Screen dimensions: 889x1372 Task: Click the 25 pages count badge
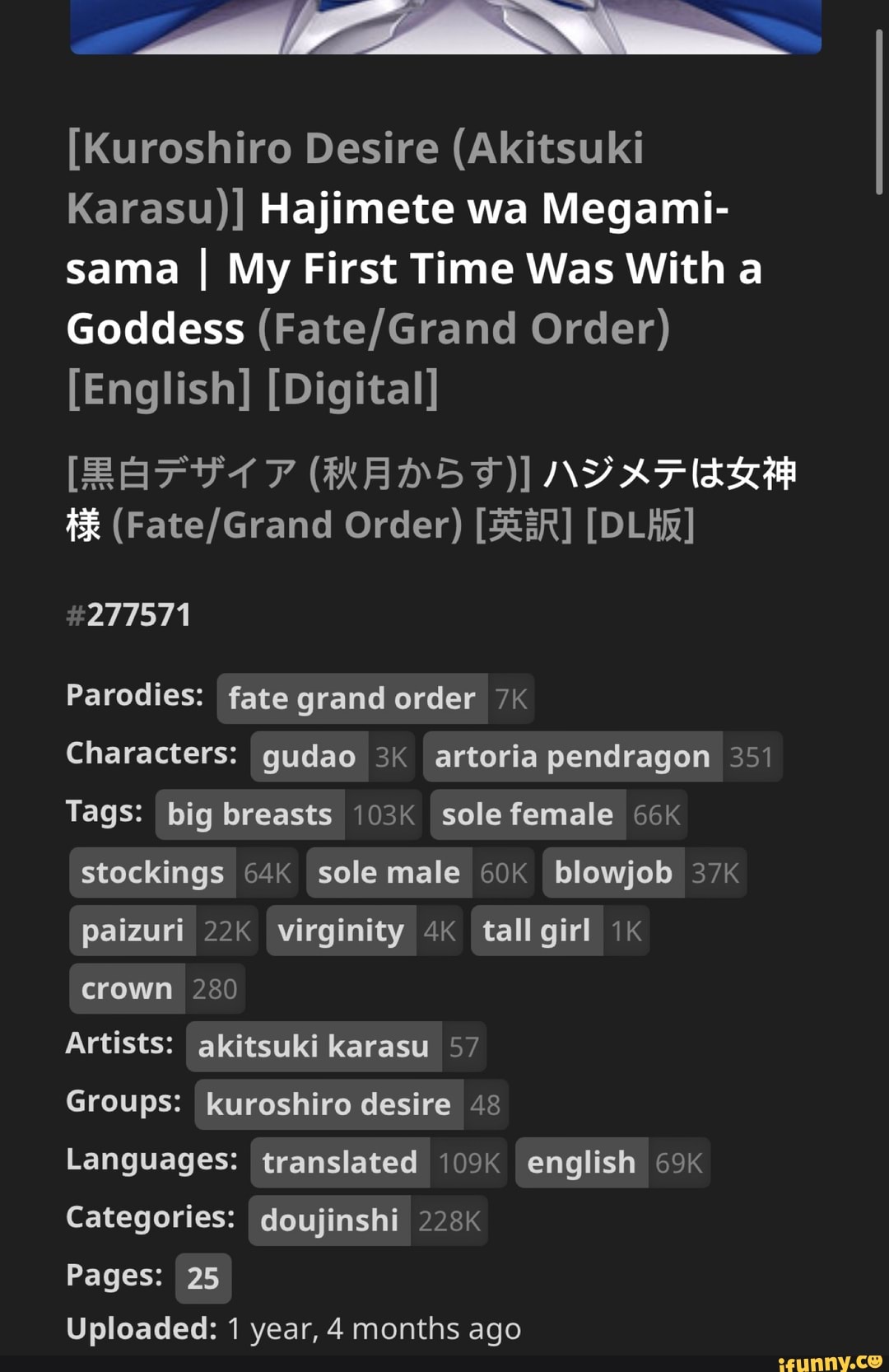click(x=202, y=1278)
